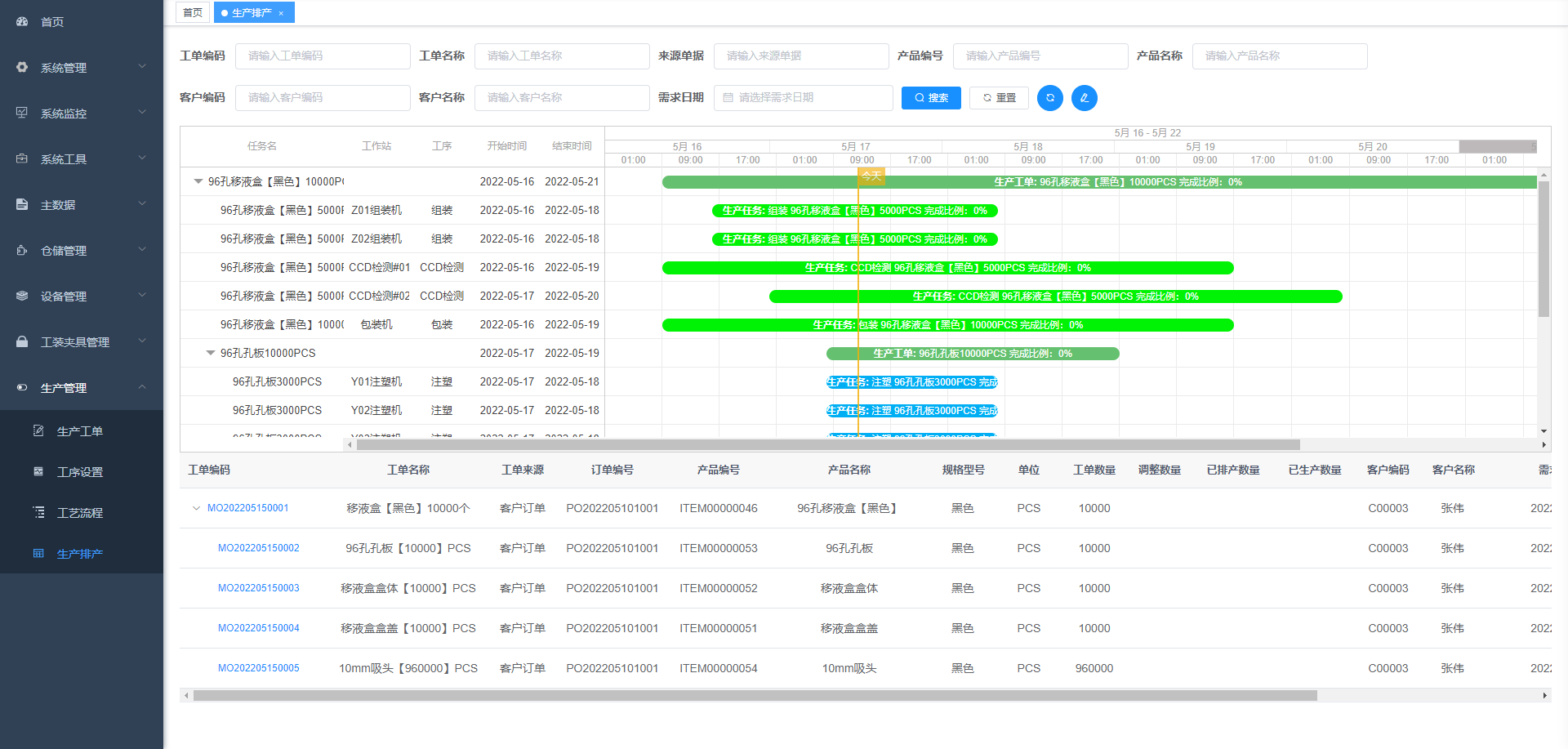Image resolution: width=1568 pixels, height=749 pixels.
Task: Expand the 系统工具 menu chevron
Action: 142,158
